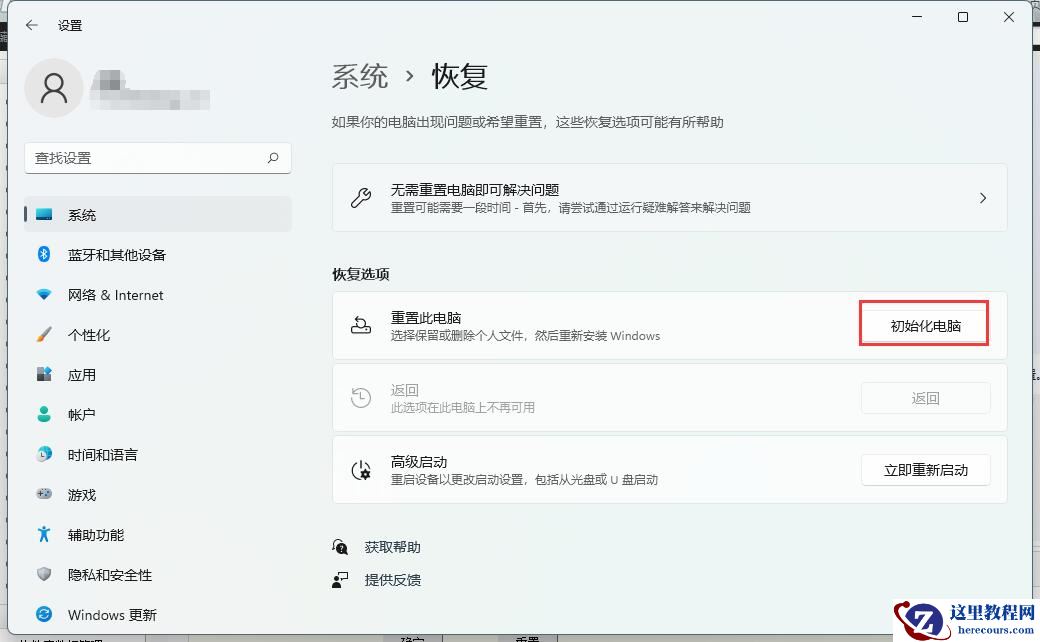
Task: Open 系统 breadcrumb in page title
Action: (360, 76)
